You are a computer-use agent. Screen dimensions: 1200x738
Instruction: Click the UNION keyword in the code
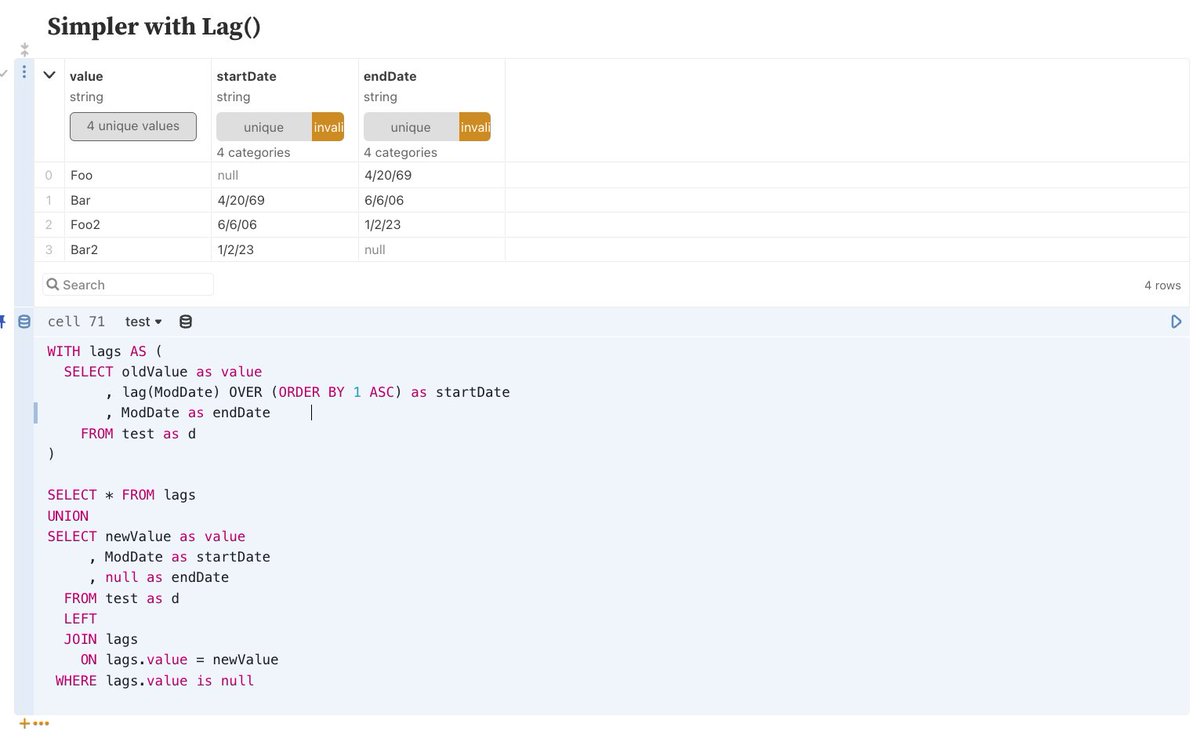(68, 516)
